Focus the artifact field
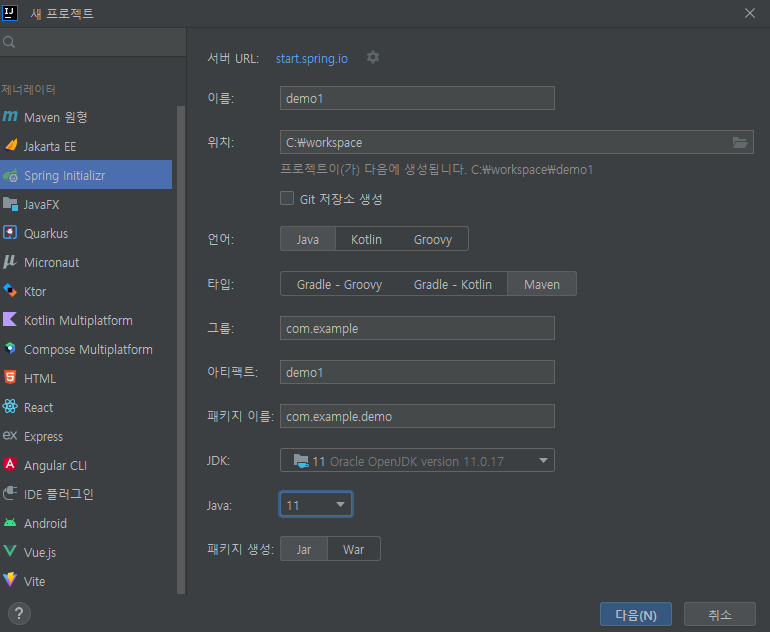This screenshot has width=770, height=632. point(417,372)
